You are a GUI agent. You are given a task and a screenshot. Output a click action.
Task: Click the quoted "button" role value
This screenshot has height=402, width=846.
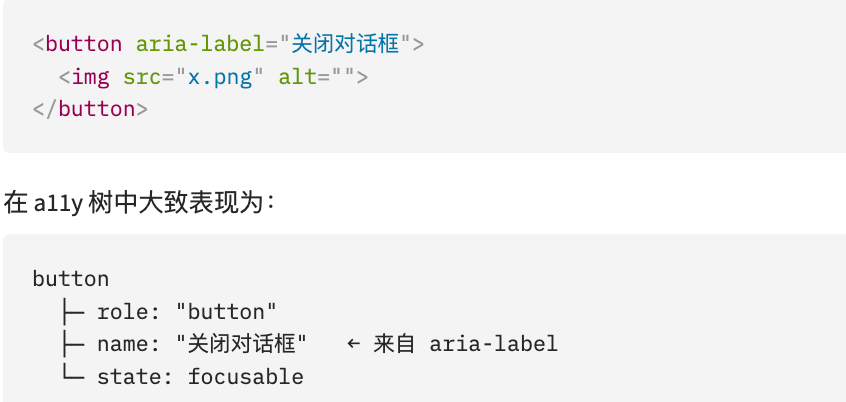pyautogui.click(x=226, y=311)
